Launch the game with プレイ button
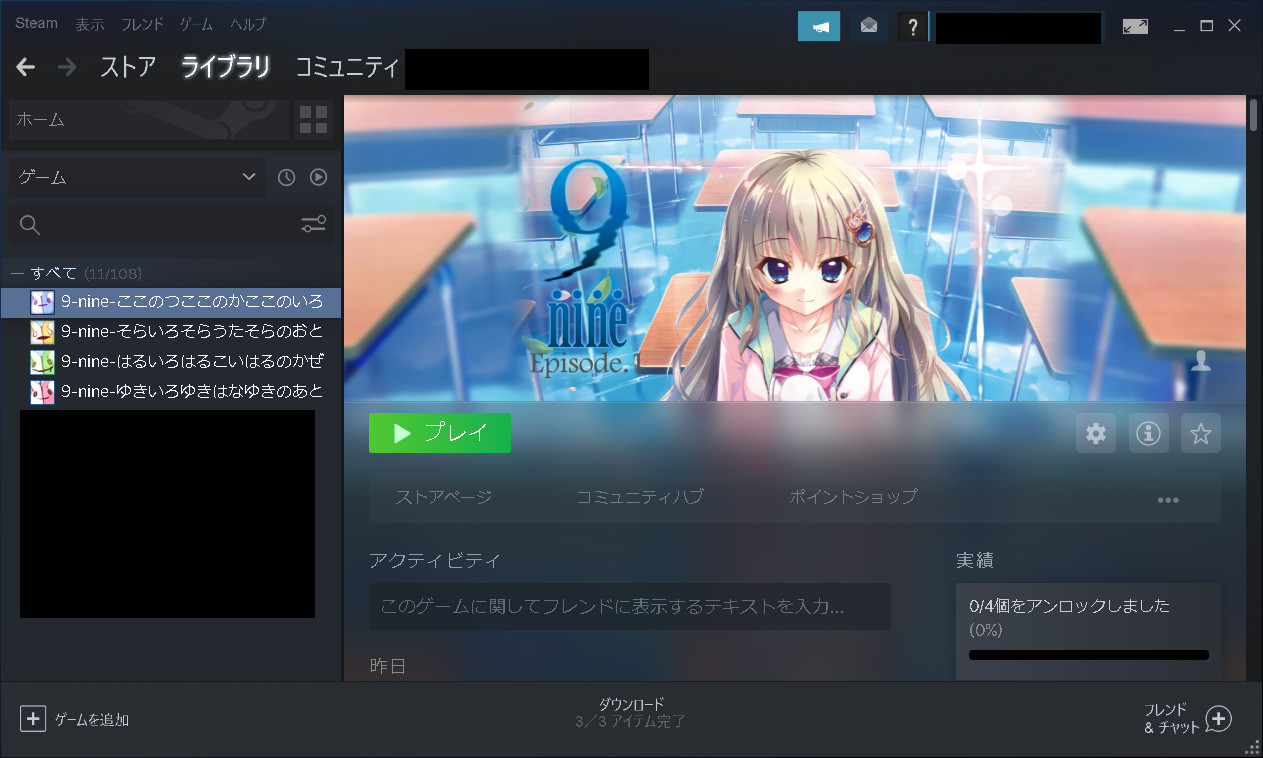Viewport: 1263px width, 758px height. click(440, 433)
